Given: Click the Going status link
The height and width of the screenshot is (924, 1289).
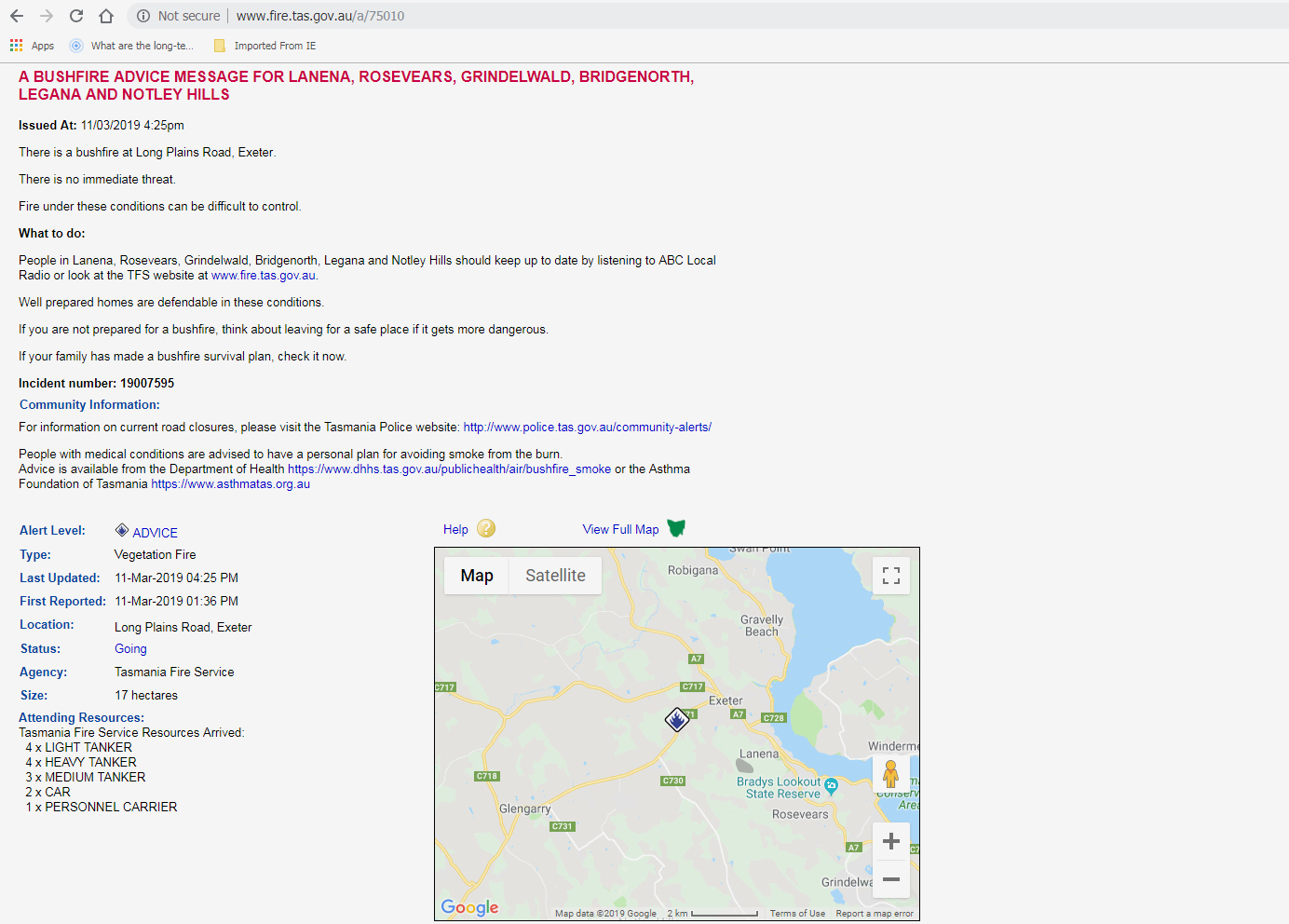Looking at the screenshot, I should click(x=130, y=649).
